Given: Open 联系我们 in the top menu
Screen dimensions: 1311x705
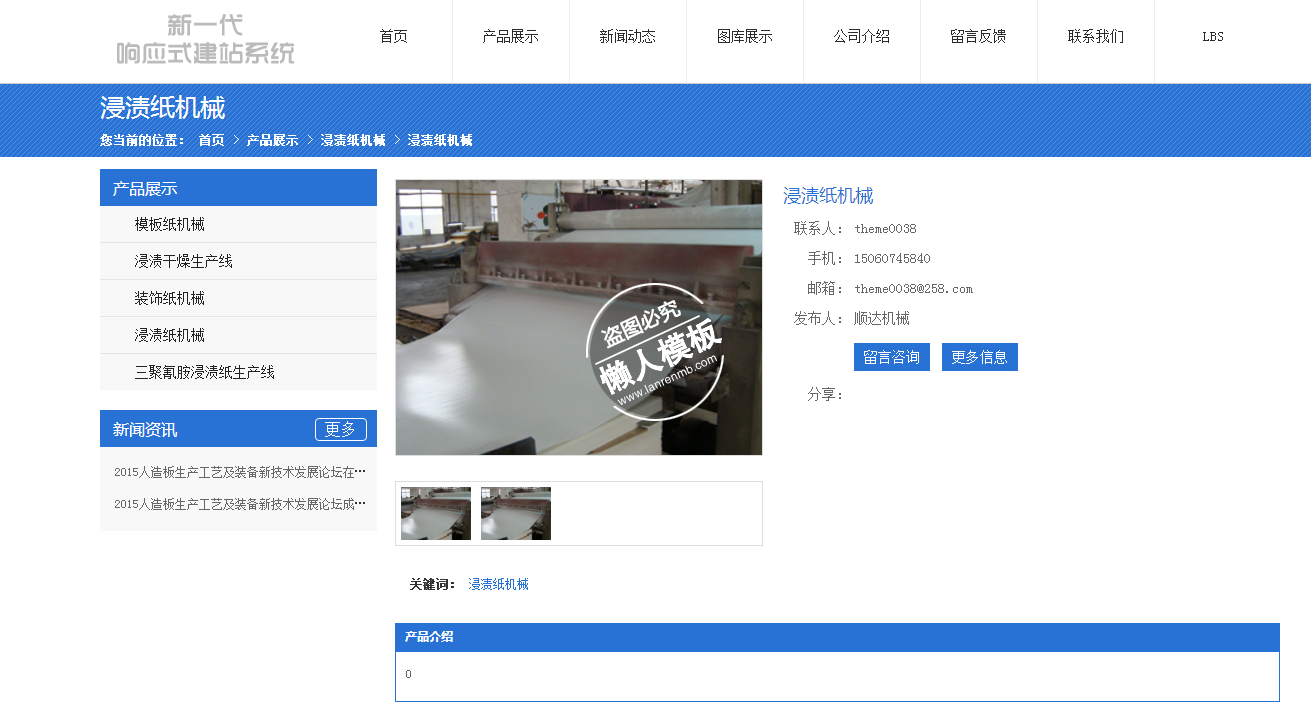Looking at the screenshot, I should (1096, 37).
